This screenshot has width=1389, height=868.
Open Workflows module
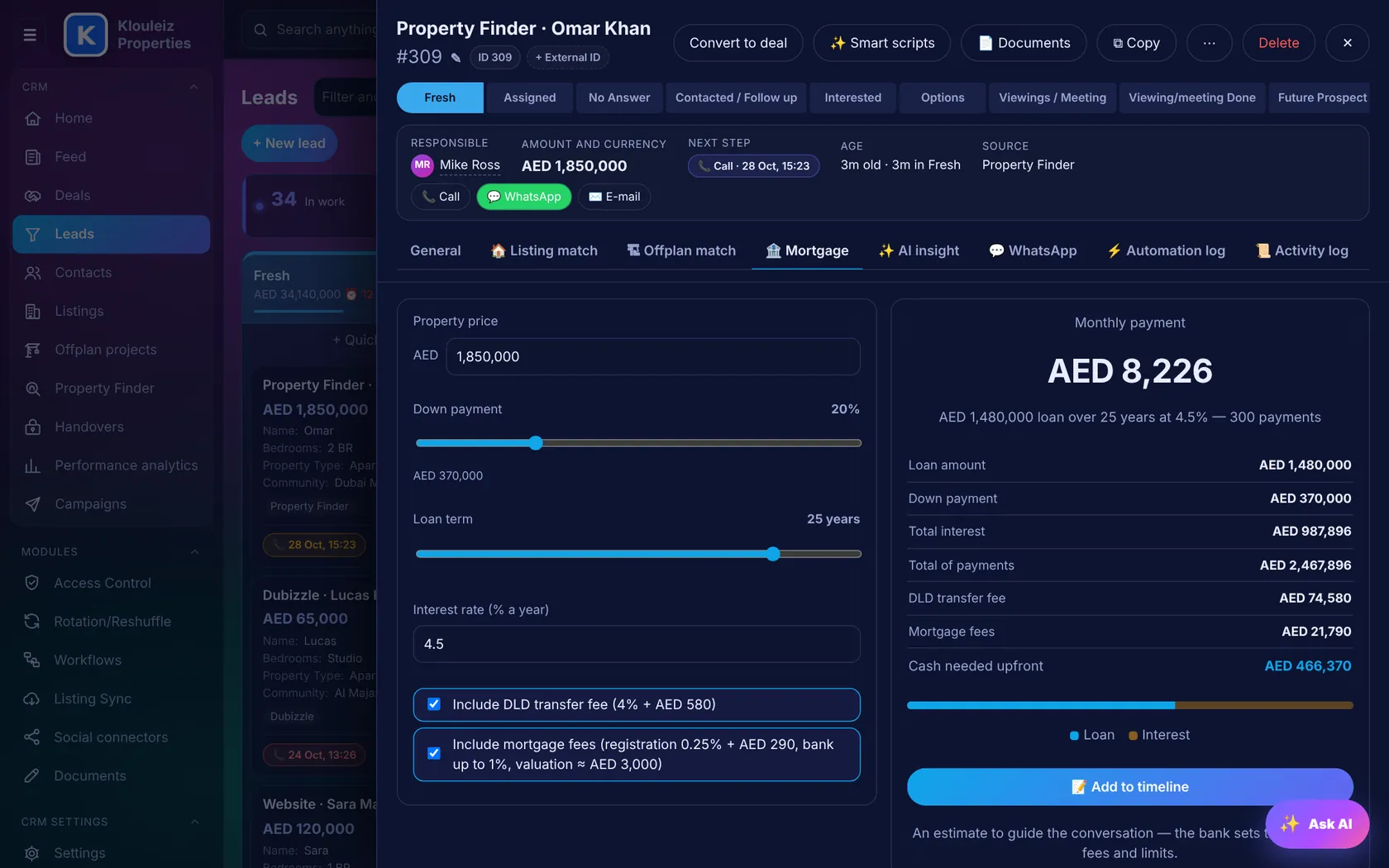111,661
